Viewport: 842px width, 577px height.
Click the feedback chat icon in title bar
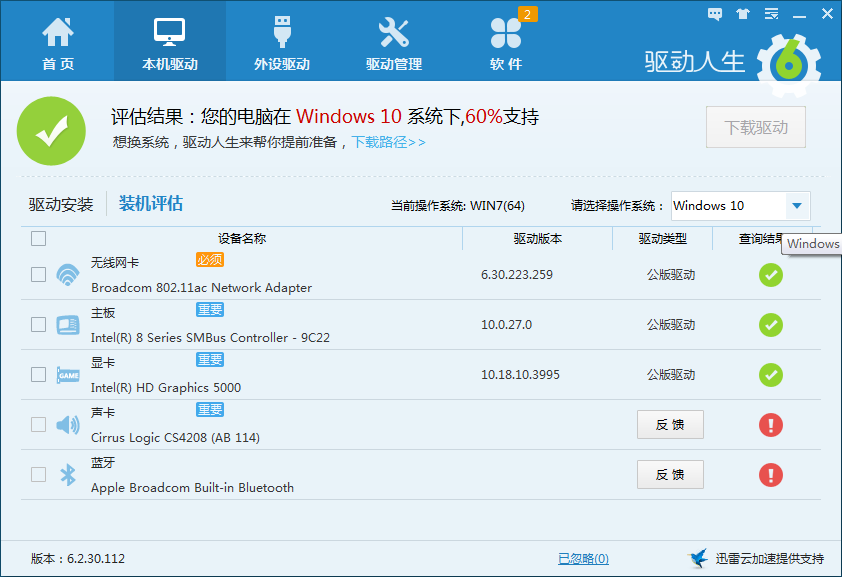(x=715, y=14)
